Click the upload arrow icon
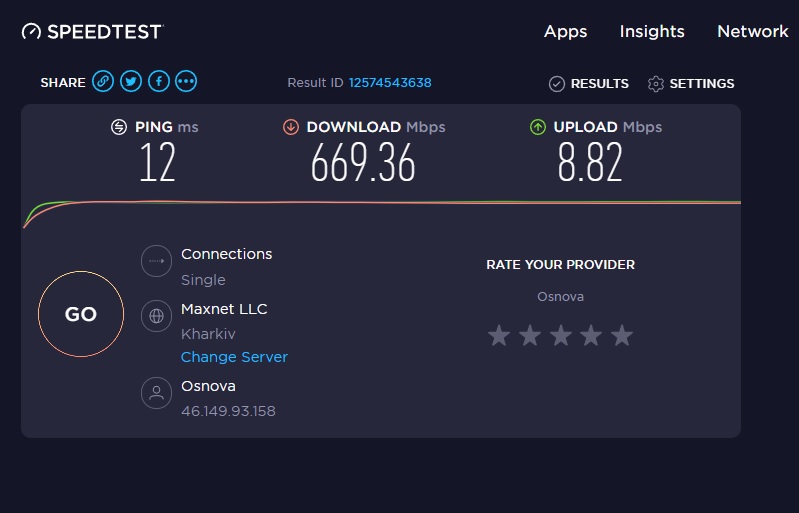Screen dimensions: 799x513 [538, 127]
